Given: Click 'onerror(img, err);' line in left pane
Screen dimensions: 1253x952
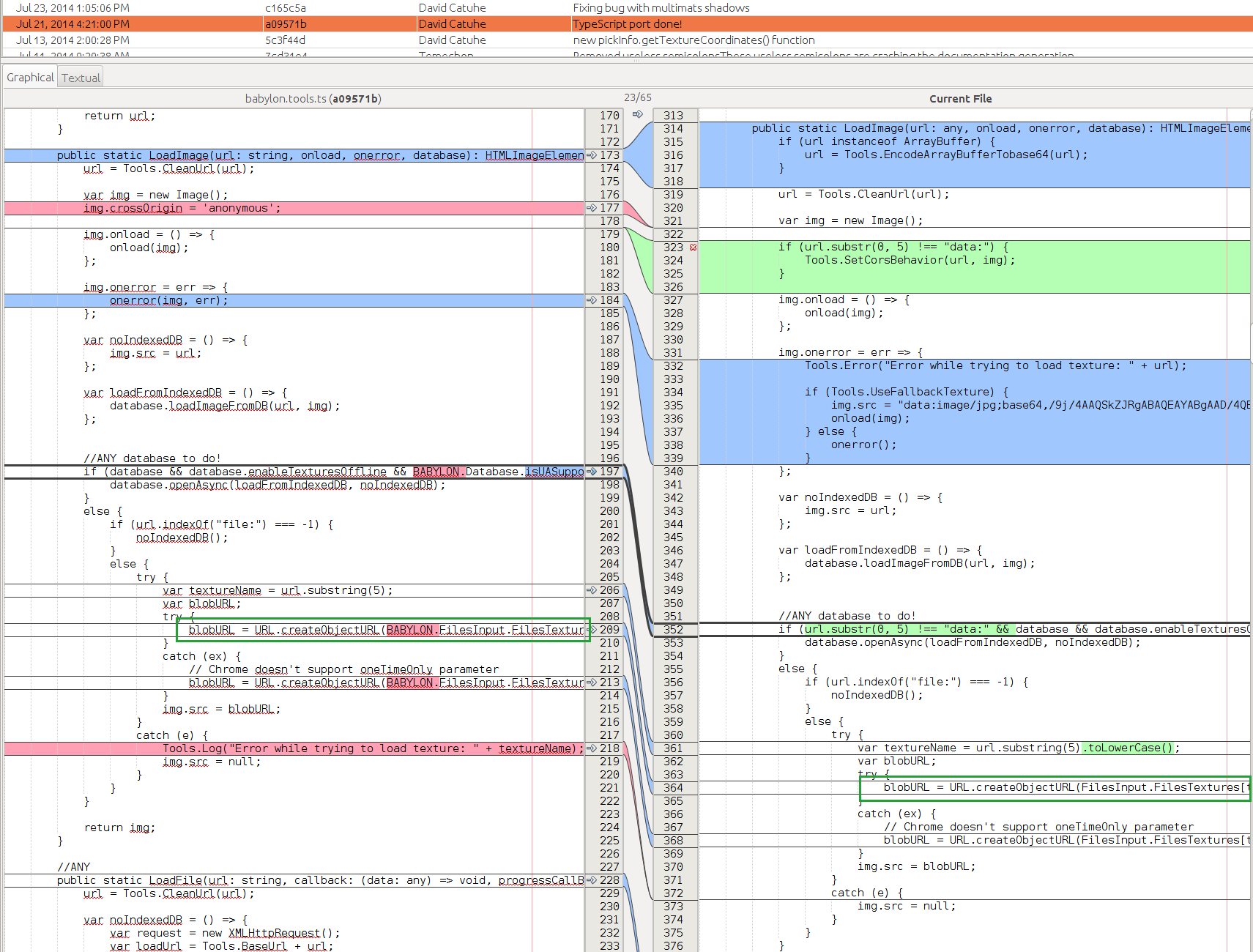Looking at the screenshot, I should (x=168, y=300).
